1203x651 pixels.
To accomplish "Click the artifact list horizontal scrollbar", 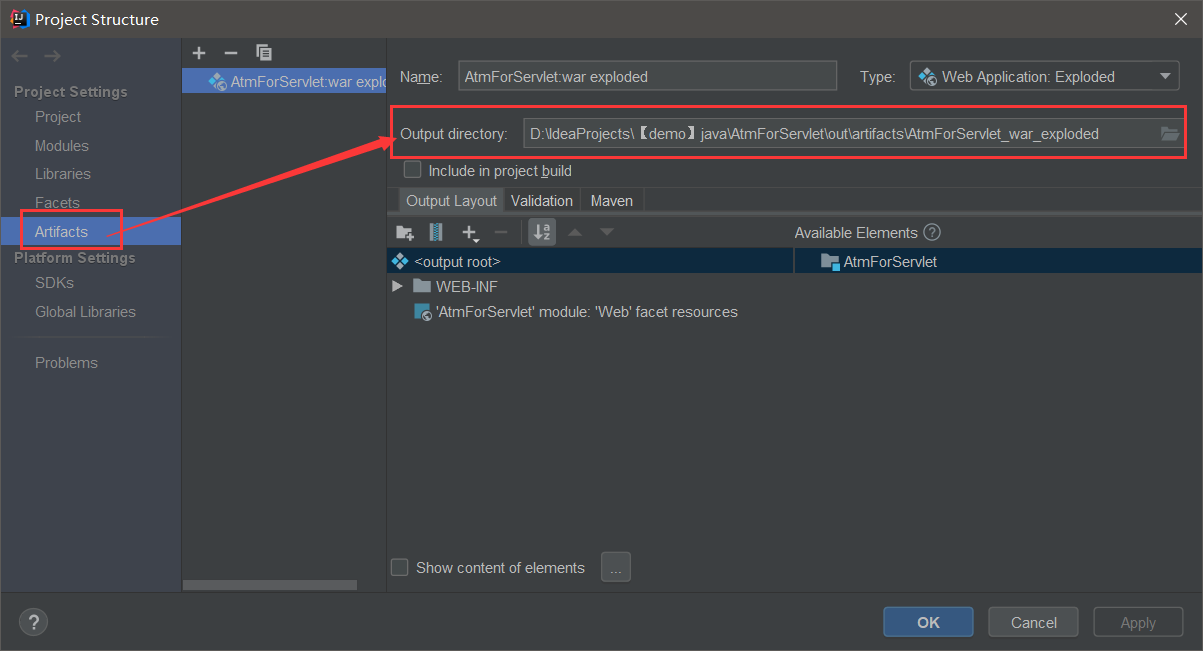I will point(270,585).
